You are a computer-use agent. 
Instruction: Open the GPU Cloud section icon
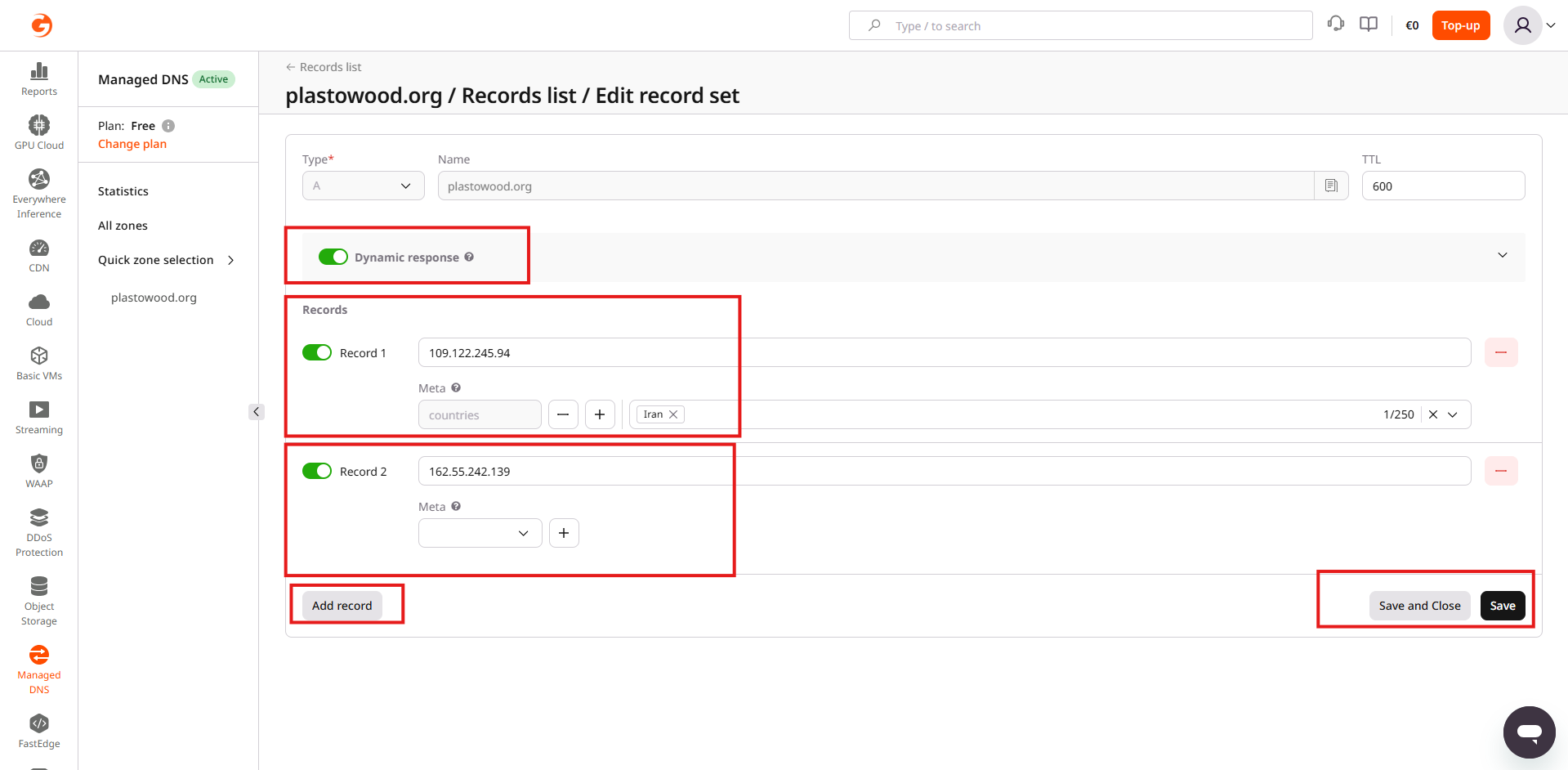click(x=39, y=125)
